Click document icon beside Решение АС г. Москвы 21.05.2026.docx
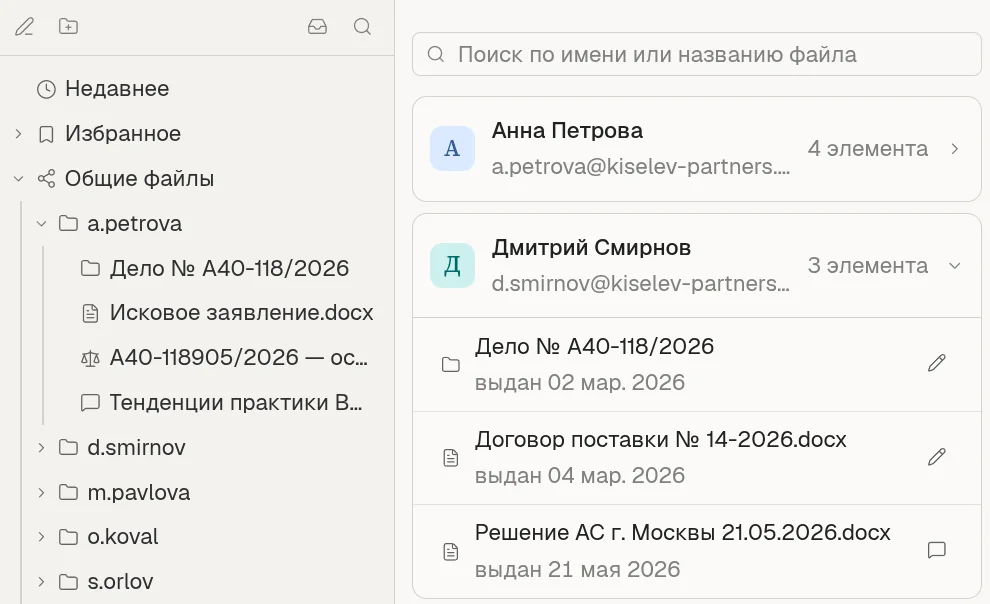 click(x=451, y=552)
